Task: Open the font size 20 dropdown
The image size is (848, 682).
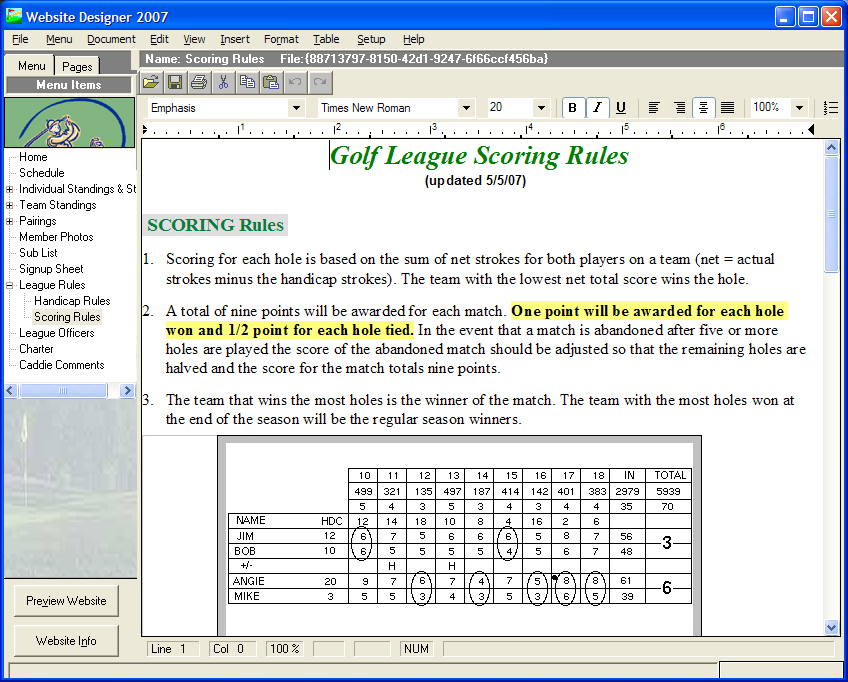Action: [541, 108]
